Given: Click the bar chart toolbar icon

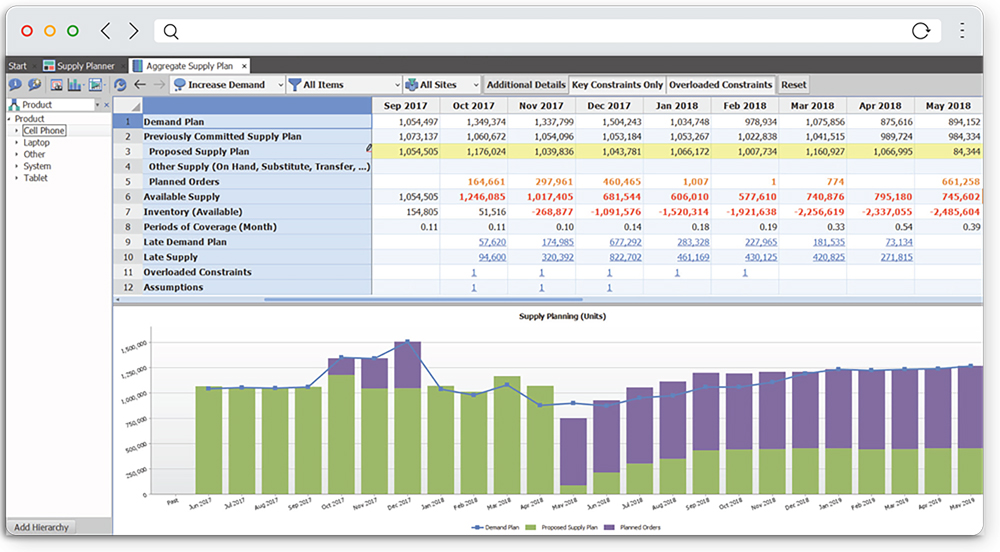Looking at the screenshot, I should [75, 85].
